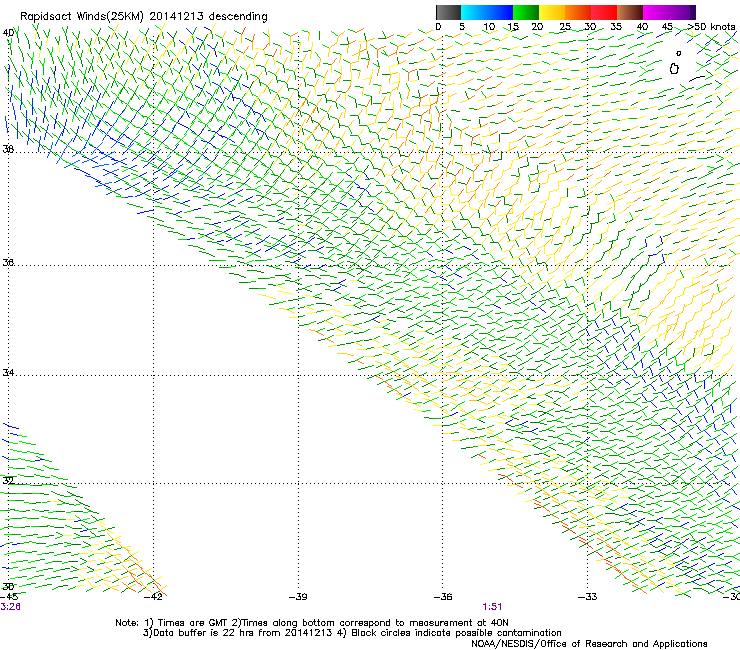Click the latitude label '36' on the left axis
Viewport: 740px width, 650px height.
pyautogui.click(x=8, y=262)
